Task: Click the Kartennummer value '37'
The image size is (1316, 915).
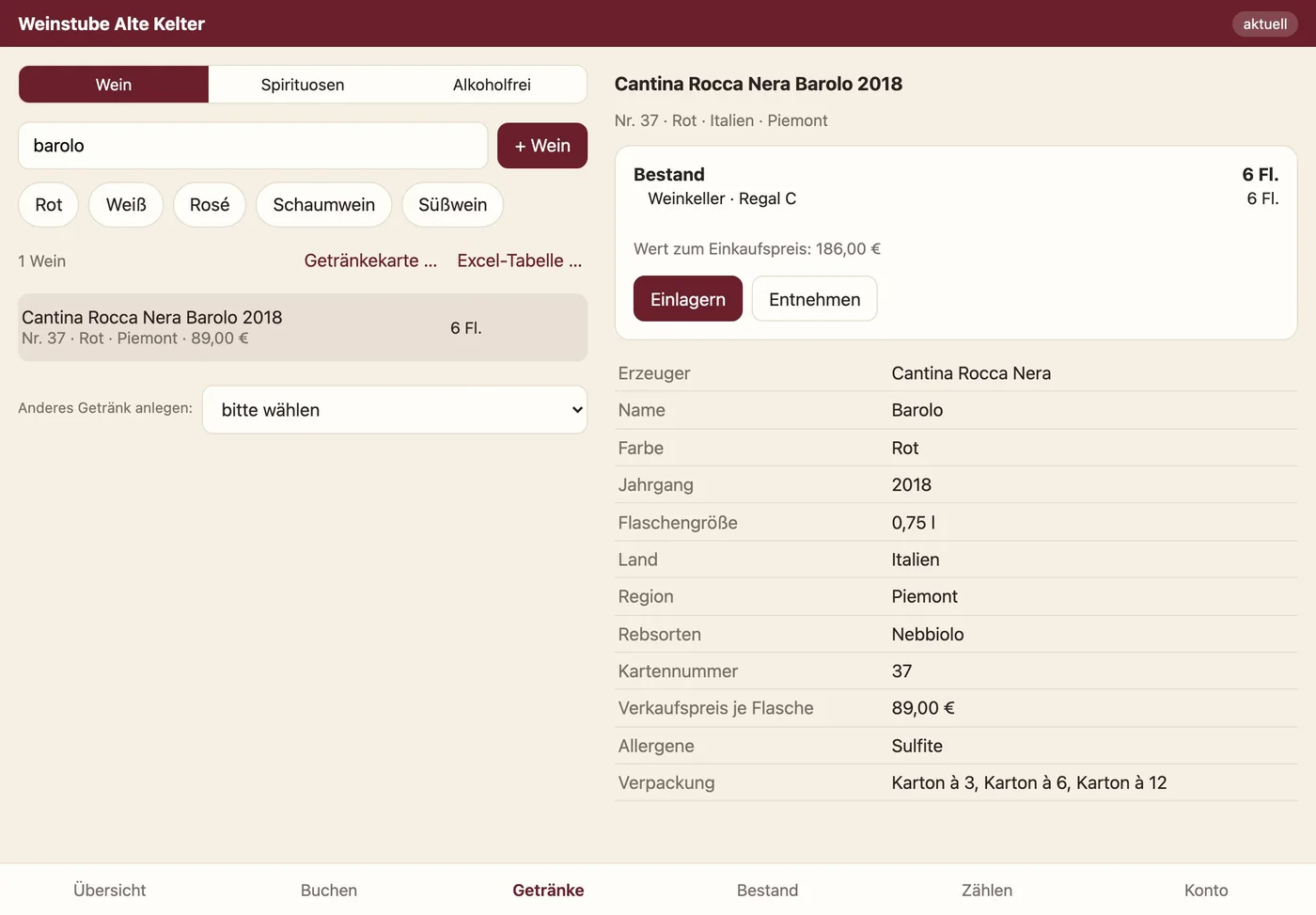Action: click(902, 671)
